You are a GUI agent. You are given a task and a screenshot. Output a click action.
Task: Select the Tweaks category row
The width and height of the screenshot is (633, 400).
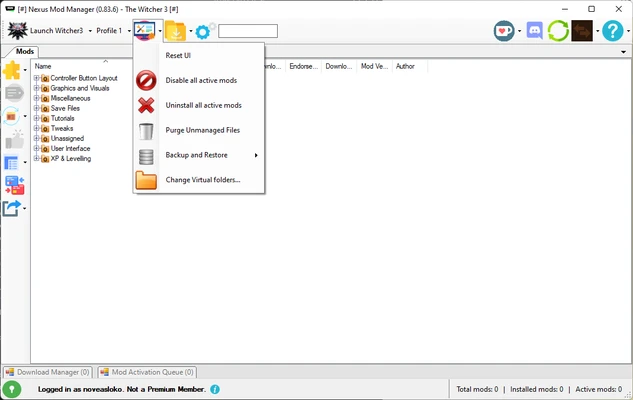point(62,128)
